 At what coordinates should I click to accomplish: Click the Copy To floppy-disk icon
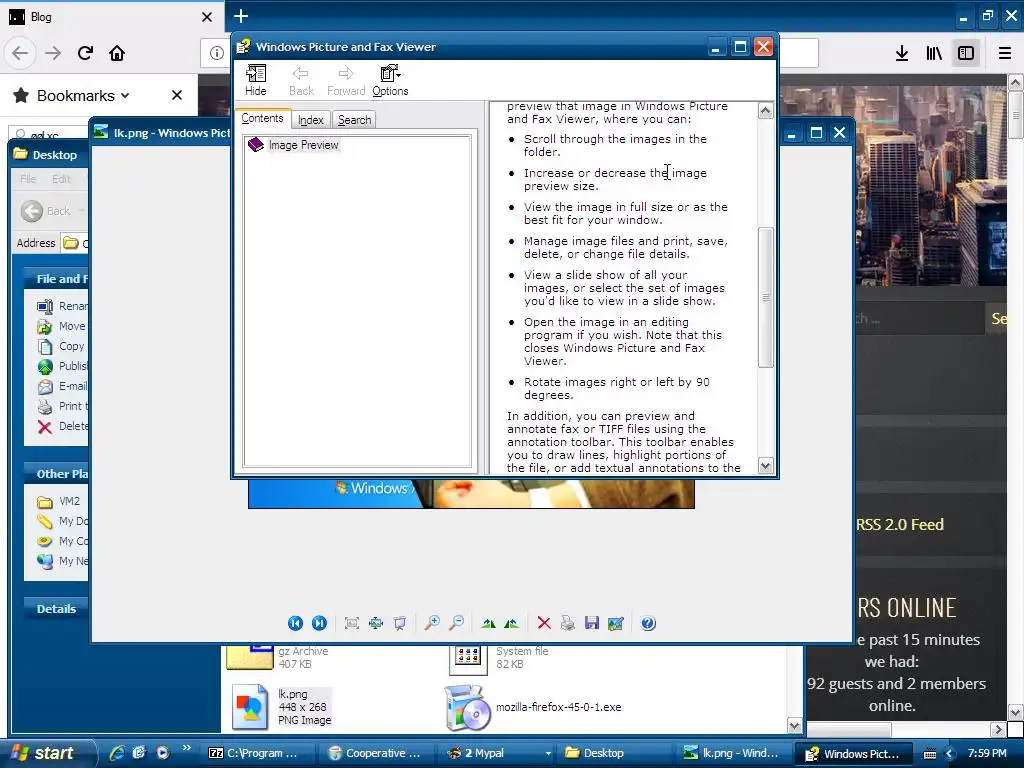[x=592, y=623]
